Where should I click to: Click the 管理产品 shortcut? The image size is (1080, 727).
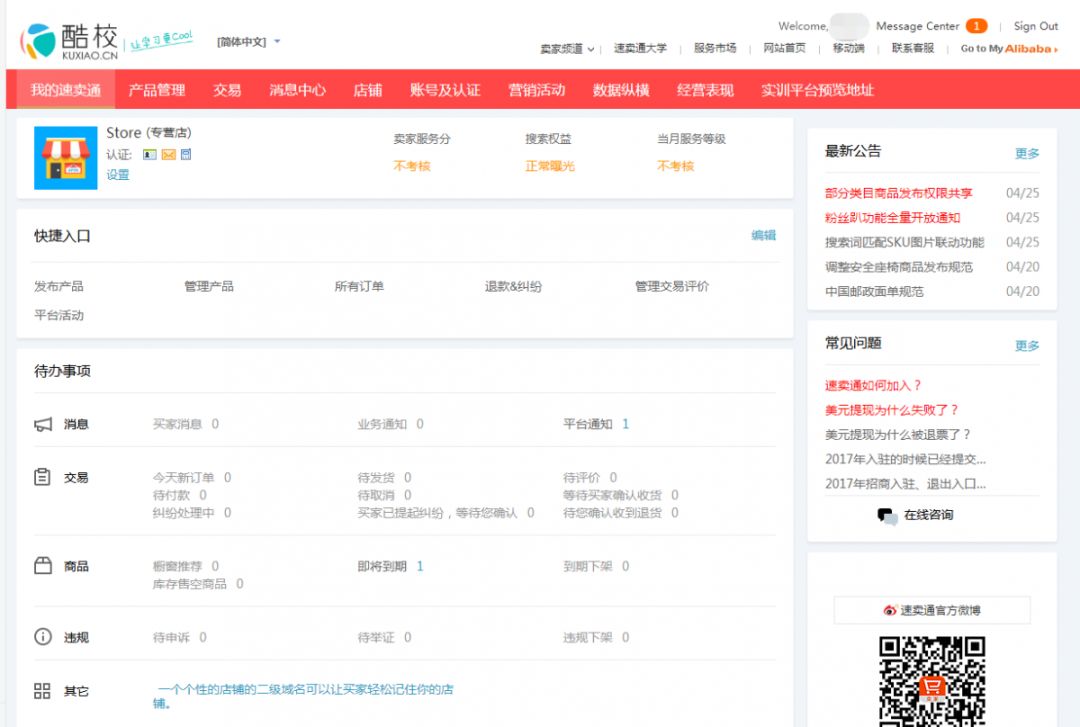(x=209, y=286)
